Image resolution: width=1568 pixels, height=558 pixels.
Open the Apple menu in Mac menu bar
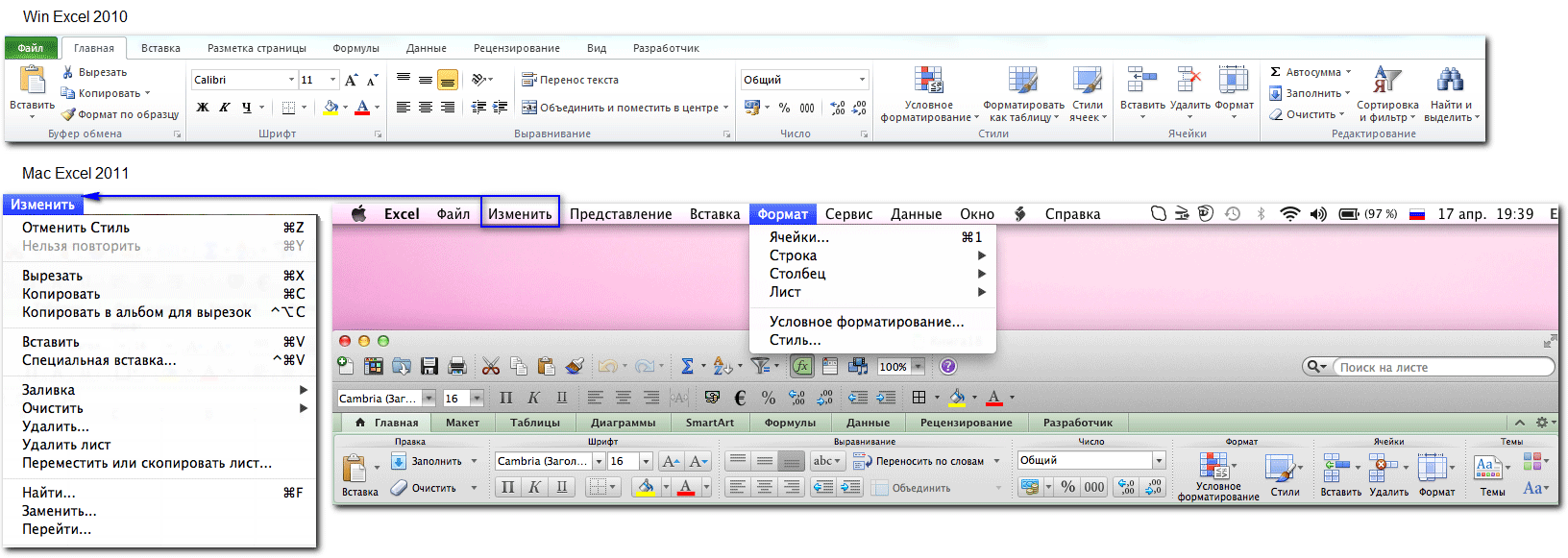(358, 214)
